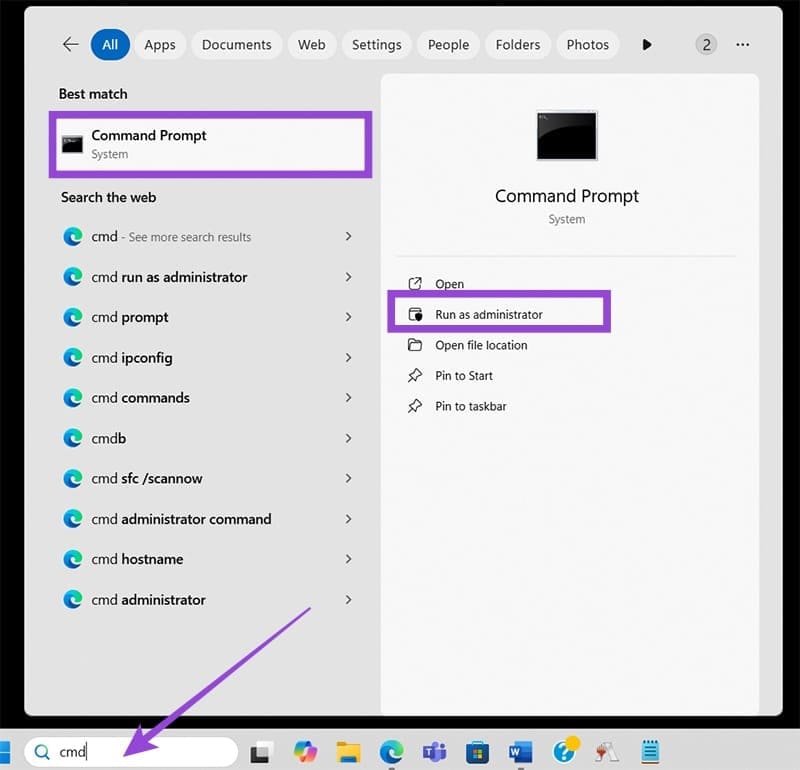This screenshot has height=770, width=800.
Task: Switch to the Apps filter tab
Action: coord(160,45)
